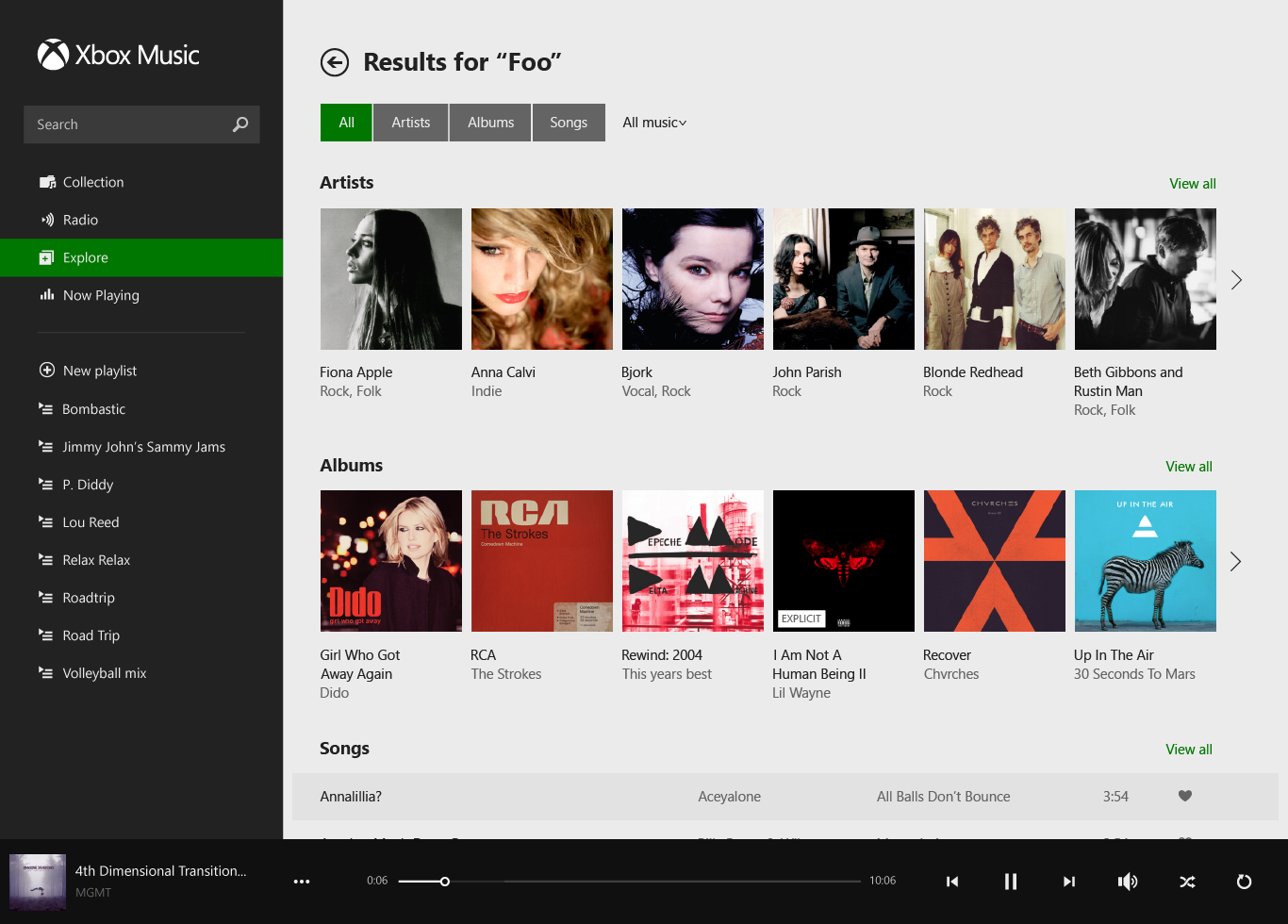Click the 30 Seconds To Mars label
The height and width of the screenshot is (924, 1288).
(1134, 674)
